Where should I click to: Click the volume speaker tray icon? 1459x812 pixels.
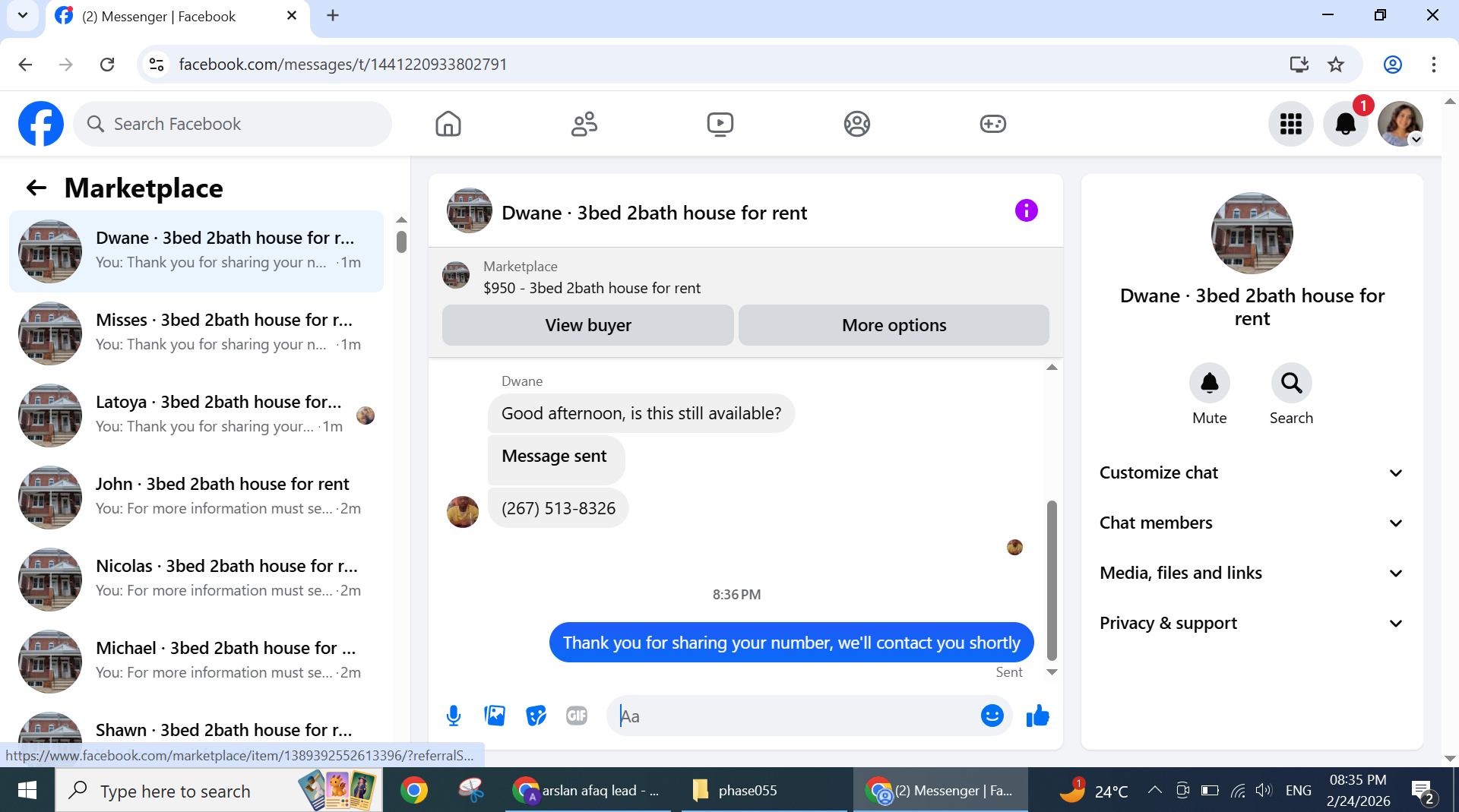1263,790
